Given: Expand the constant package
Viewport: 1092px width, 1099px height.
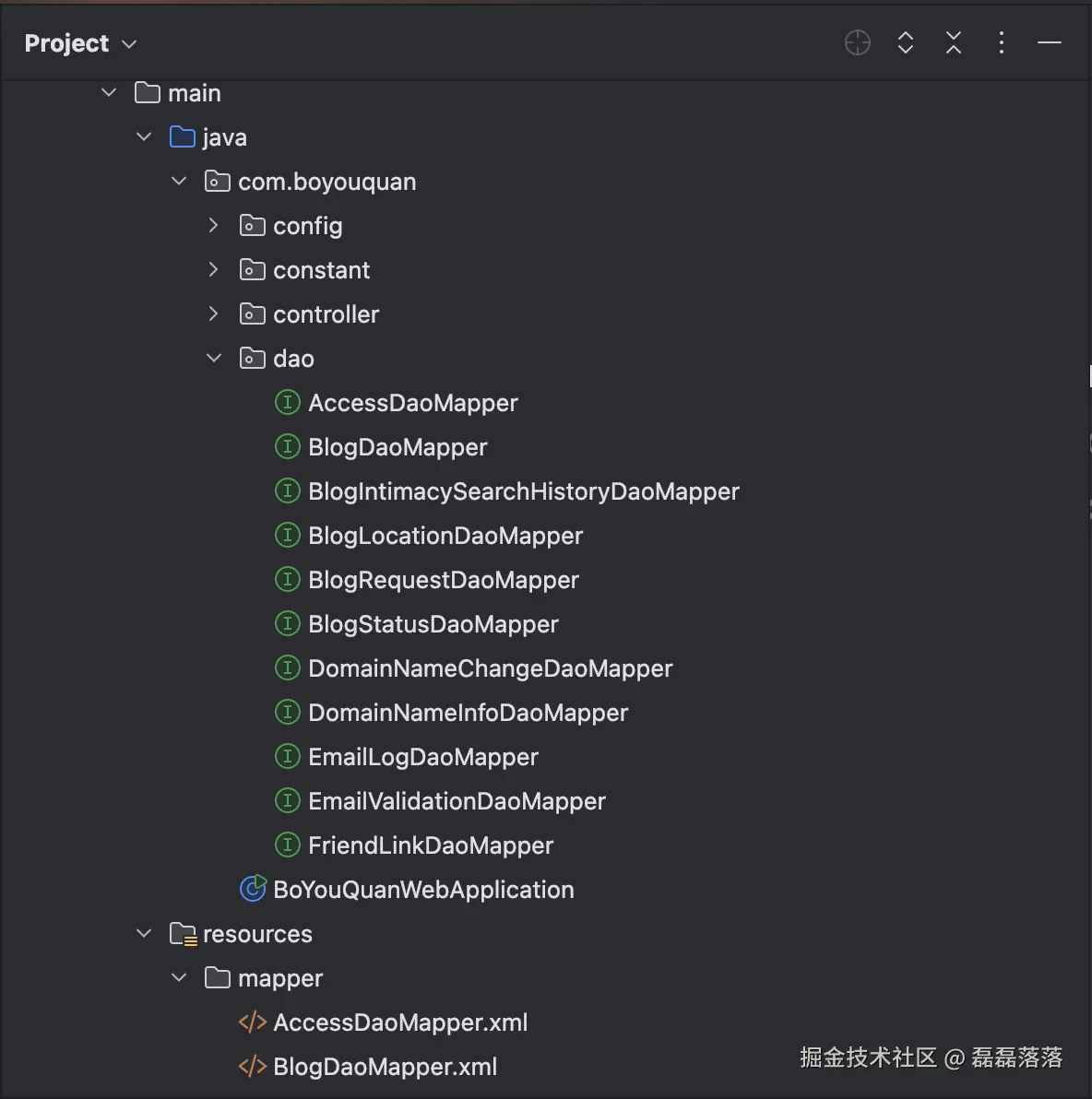Looking at the screenshot, I should tap(214, 269).
